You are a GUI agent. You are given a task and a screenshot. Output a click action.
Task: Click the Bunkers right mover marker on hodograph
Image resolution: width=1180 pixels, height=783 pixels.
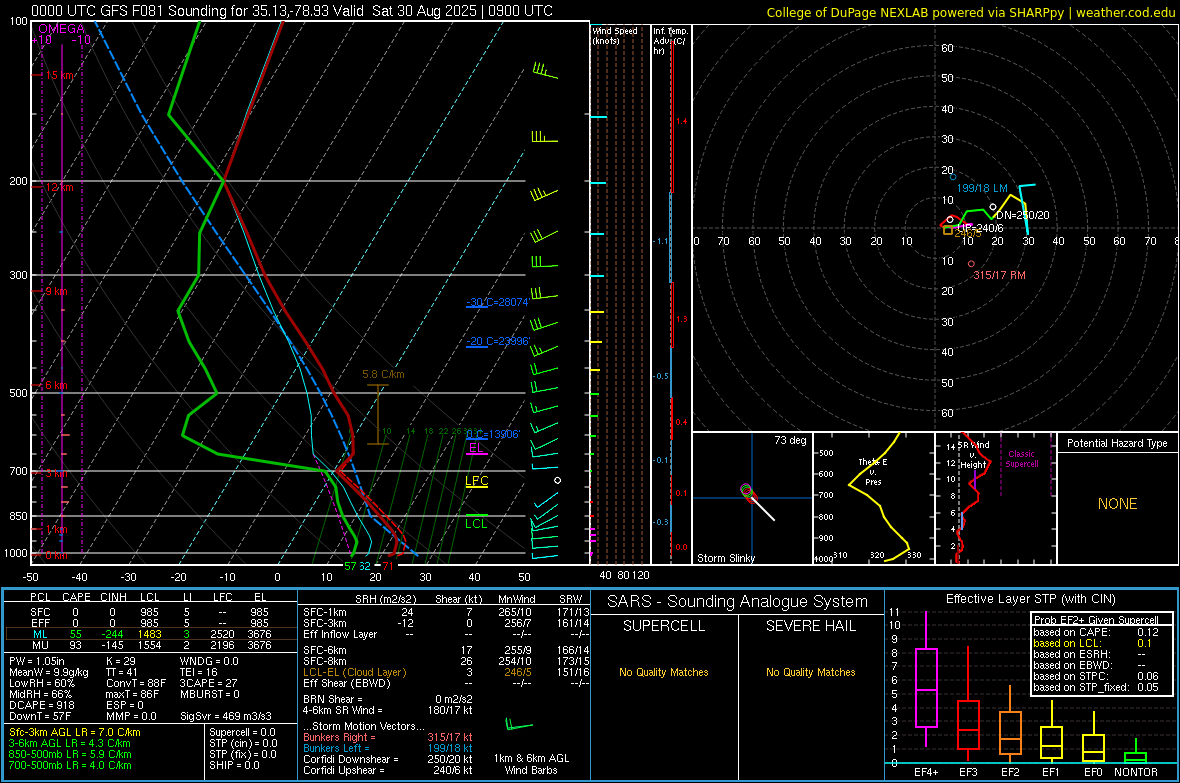pos(972,264)
